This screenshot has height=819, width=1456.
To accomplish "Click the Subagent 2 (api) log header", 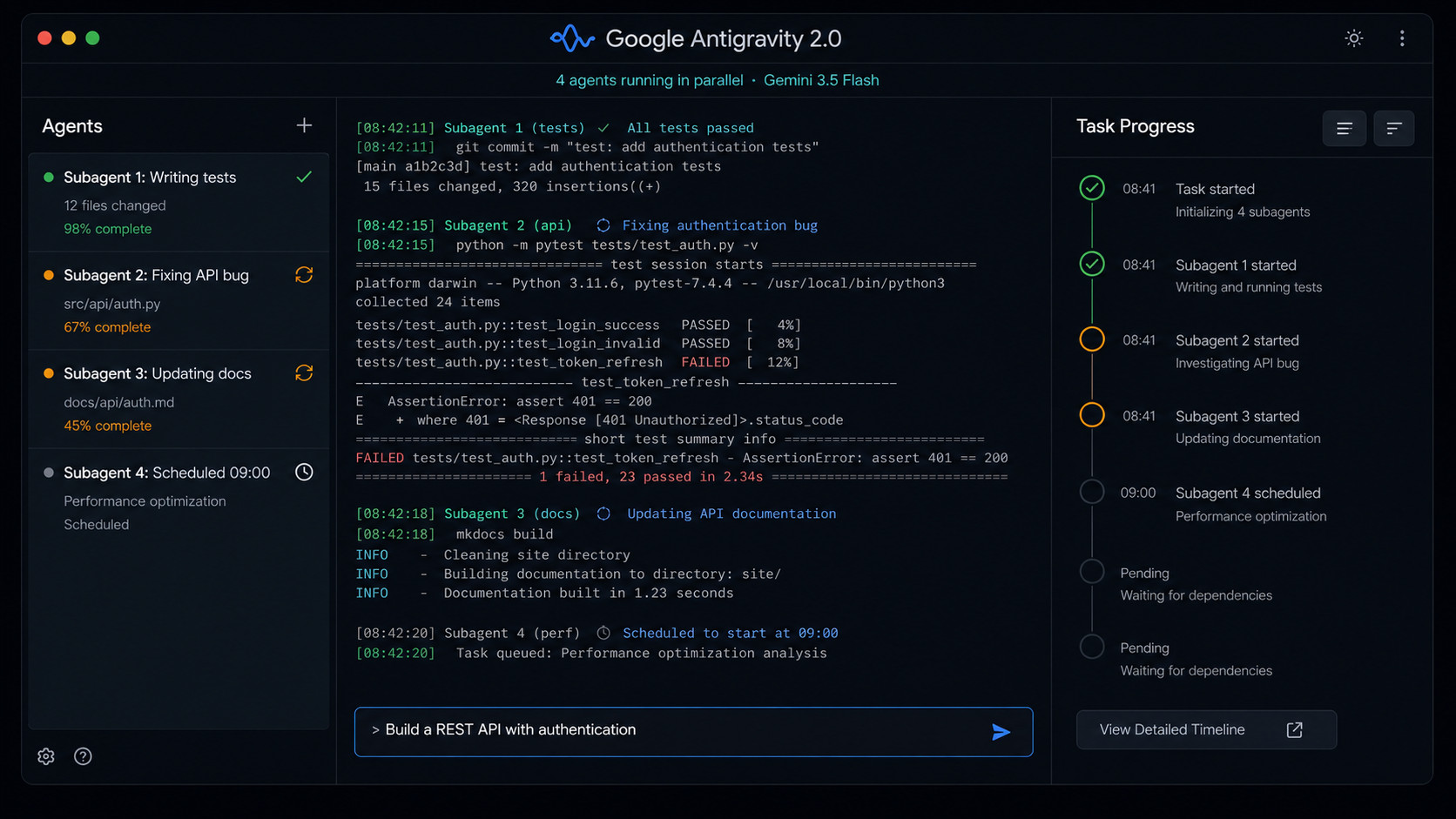I will coord(509,225).
